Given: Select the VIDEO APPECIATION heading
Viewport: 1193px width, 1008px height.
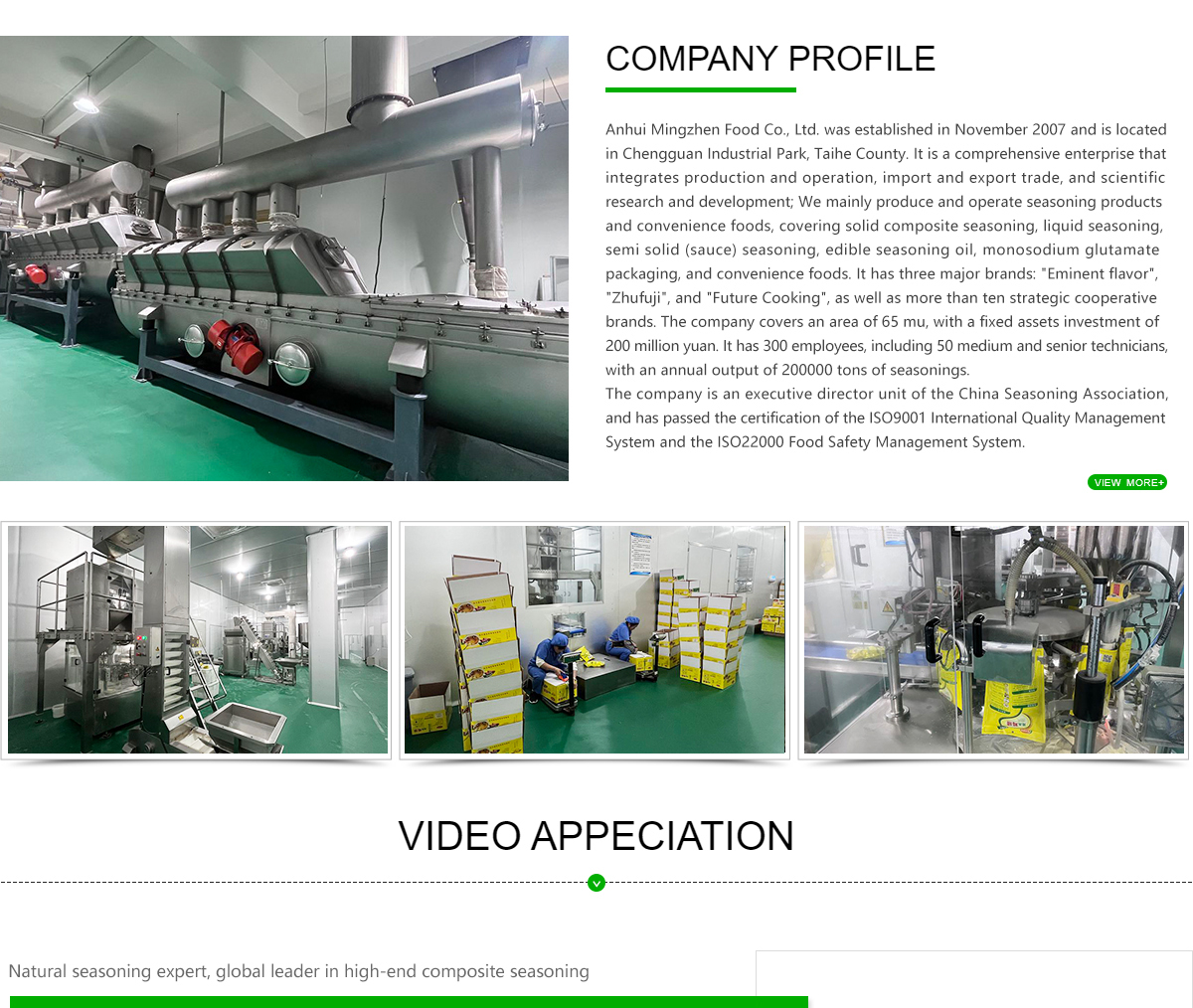Looking at the screenshot, I should 596,836.
